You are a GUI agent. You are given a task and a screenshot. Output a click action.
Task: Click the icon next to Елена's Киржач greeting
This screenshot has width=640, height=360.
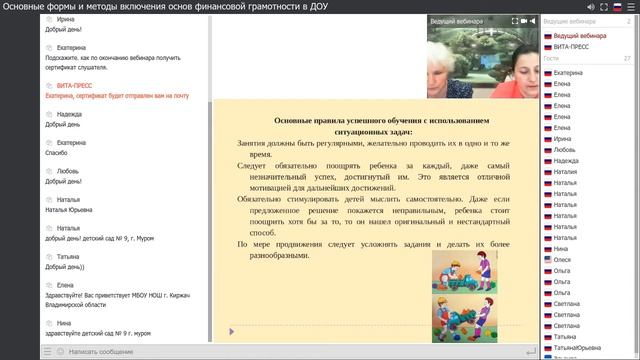tap(49, 285)
